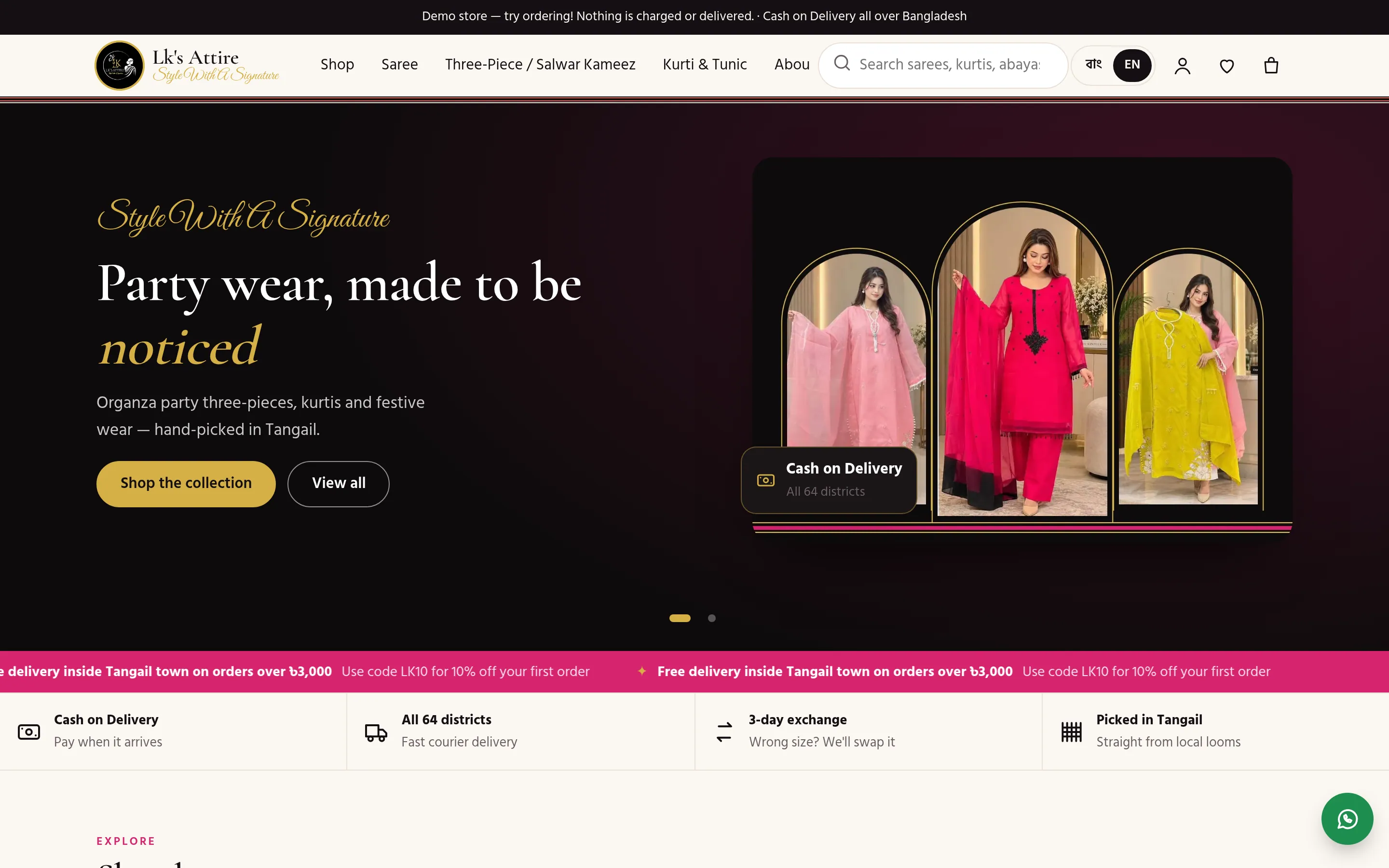Click 'Pay when it arrives' text

108,742
